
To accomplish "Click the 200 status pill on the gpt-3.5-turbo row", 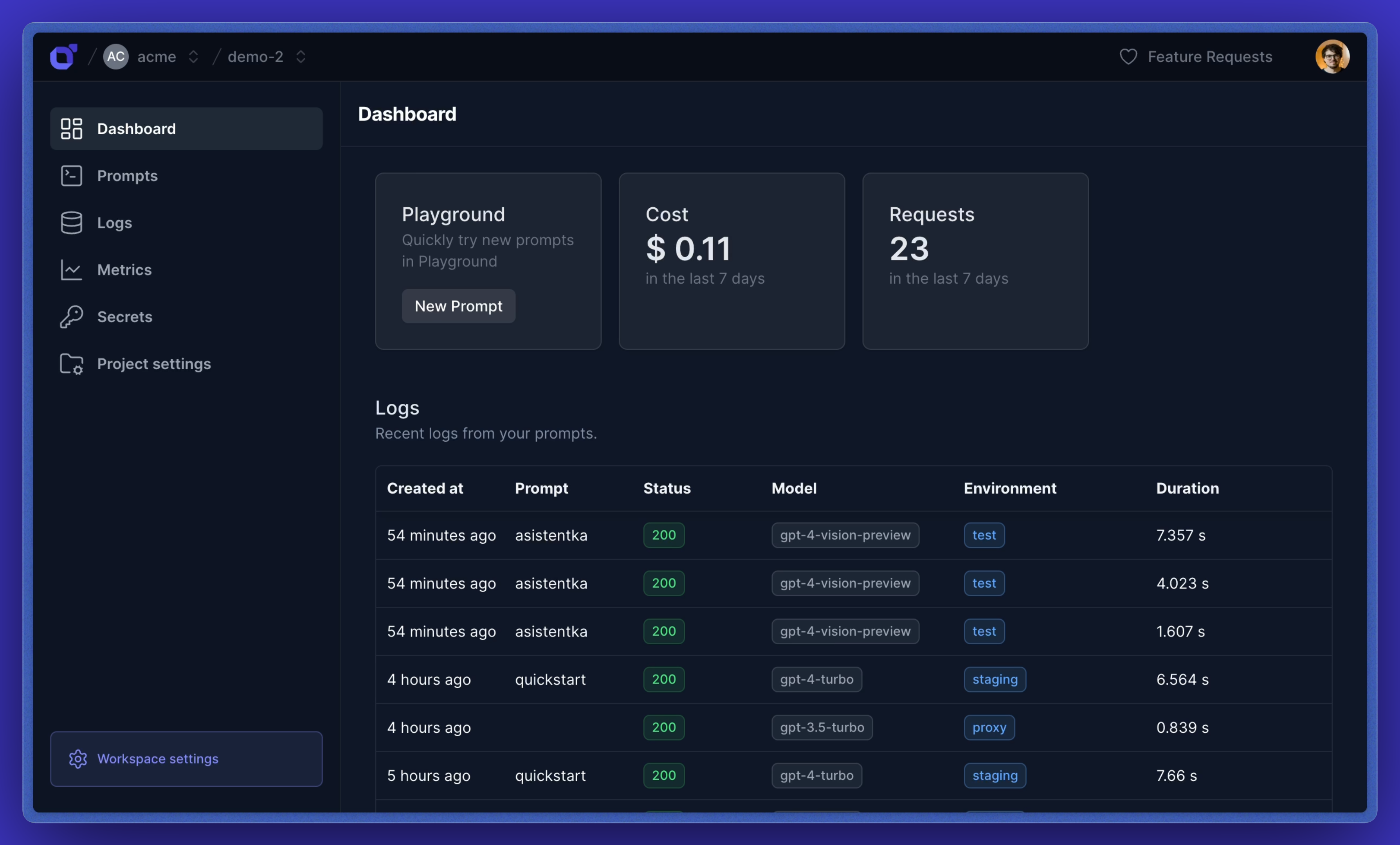I will click(x=663, y=728).
